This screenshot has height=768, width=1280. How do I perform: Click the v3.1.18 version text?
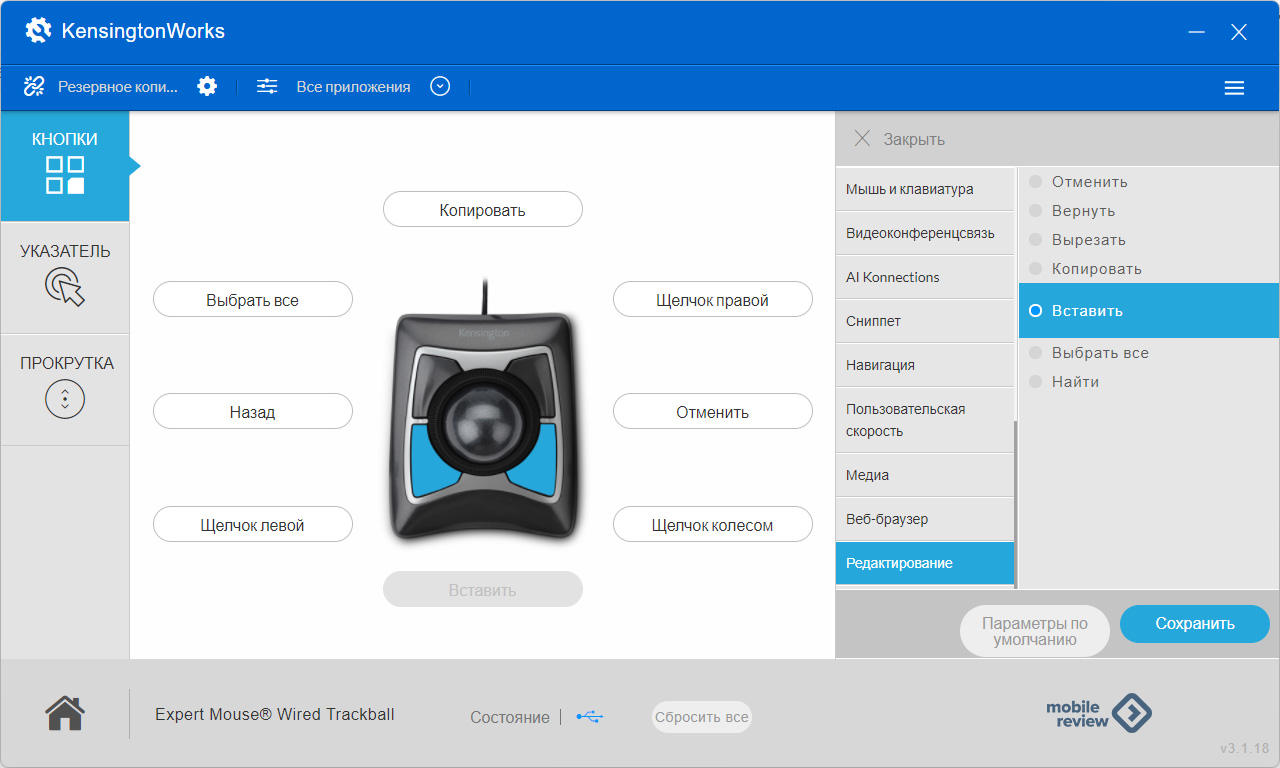click(1245, 748)
